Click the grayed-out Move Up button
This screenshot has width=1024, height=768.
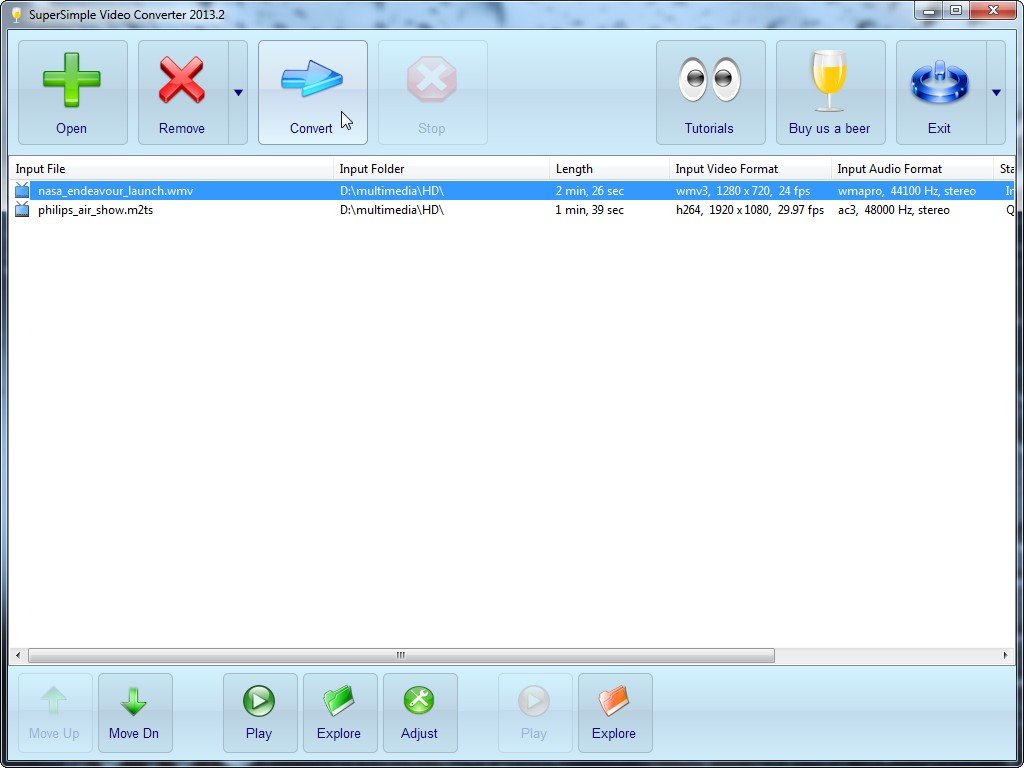point(55,712)
